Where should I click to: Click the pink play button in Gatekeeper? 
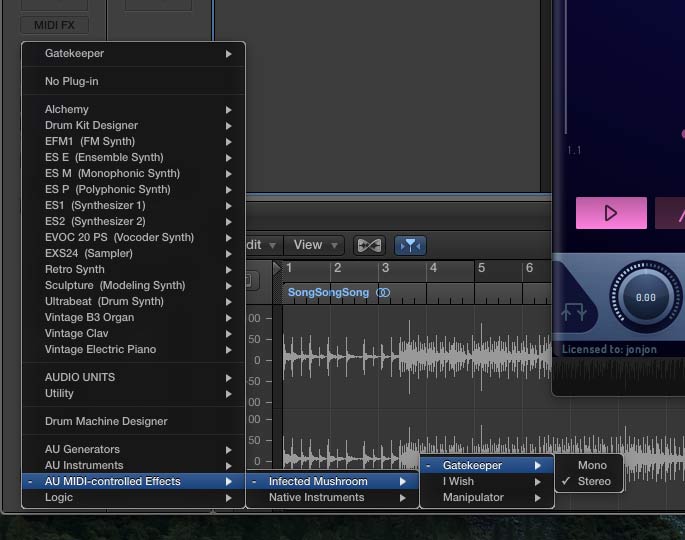tap(611, 213)
